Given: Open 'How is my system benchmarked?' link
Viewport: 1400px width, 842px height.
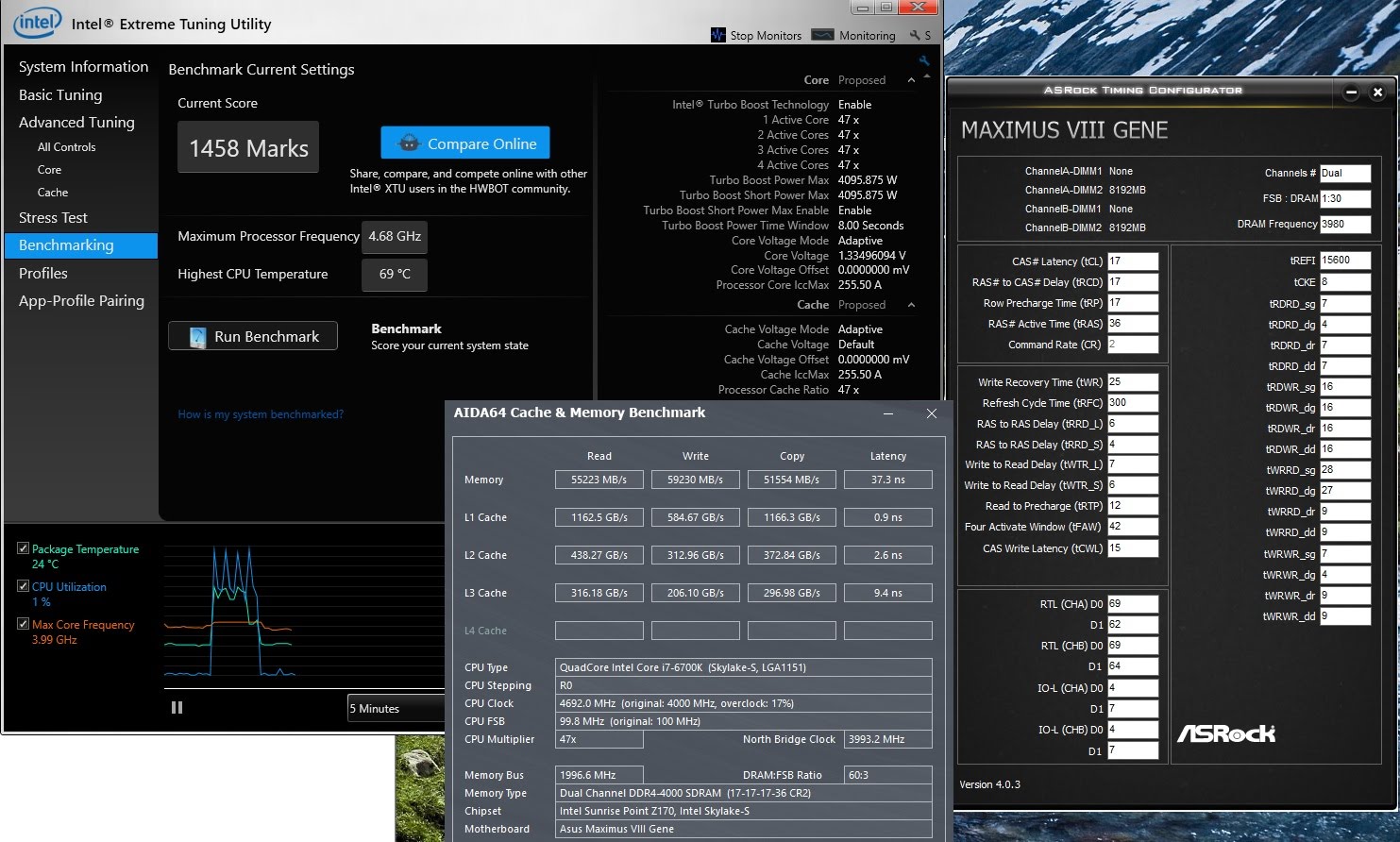Looking at the screenshot, I should 261,414.
